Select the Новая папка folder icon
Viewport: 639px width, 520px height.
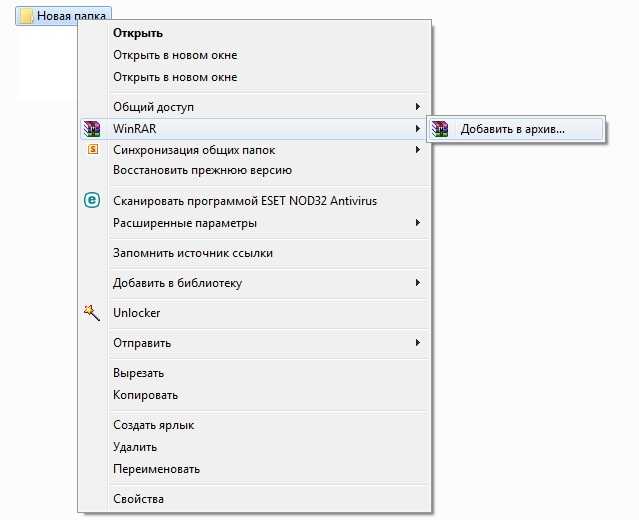26,16
